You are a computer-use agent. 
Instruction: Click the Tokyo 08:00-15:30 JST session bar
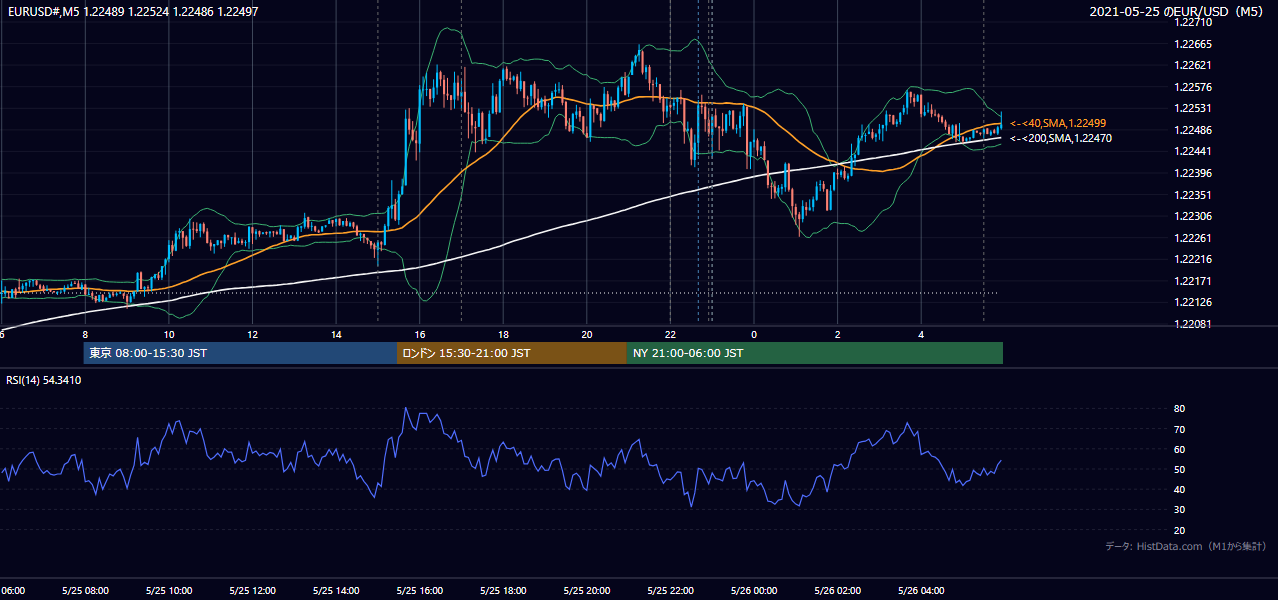coord(241,353)
